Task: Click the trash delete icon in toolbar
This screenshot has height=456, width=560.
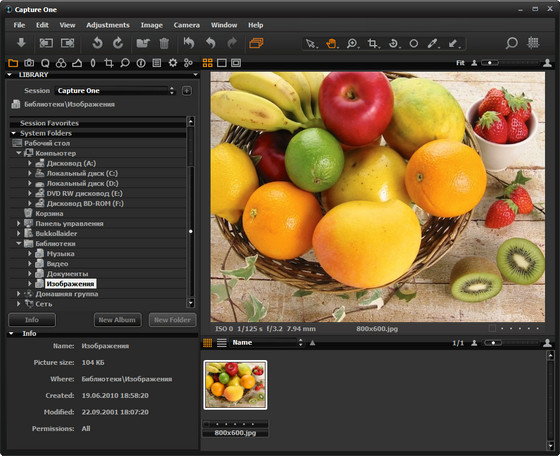Action: [x=164, y=43]
